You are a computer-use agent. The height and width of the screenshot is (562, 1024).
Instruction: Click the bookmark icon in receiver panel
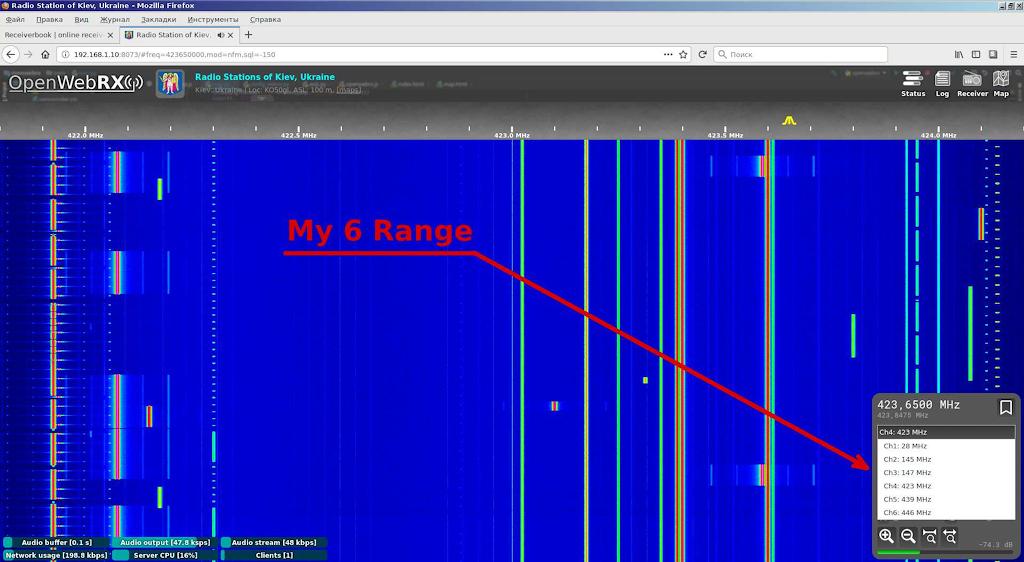1006,407
